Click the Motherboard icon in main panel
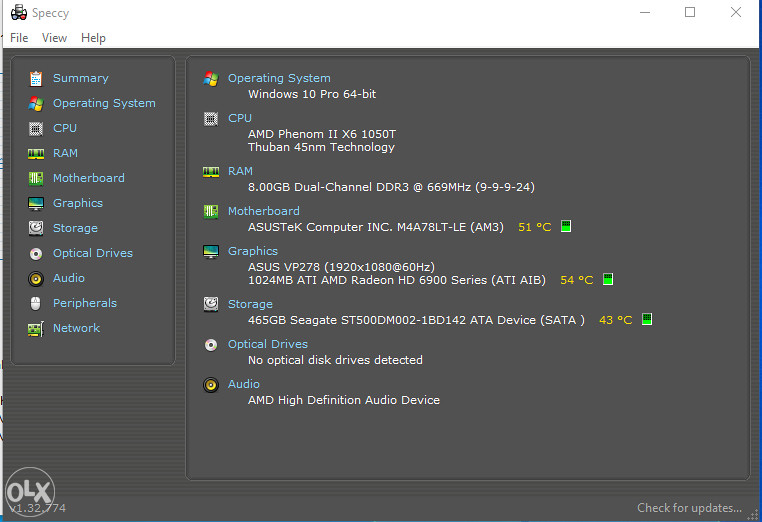Viewport: 762px width, 522px height. point(211,211)
